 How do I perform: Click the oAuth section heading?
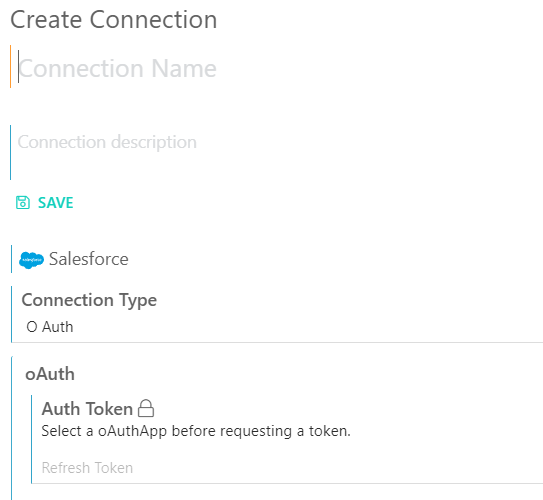(50, 374)
